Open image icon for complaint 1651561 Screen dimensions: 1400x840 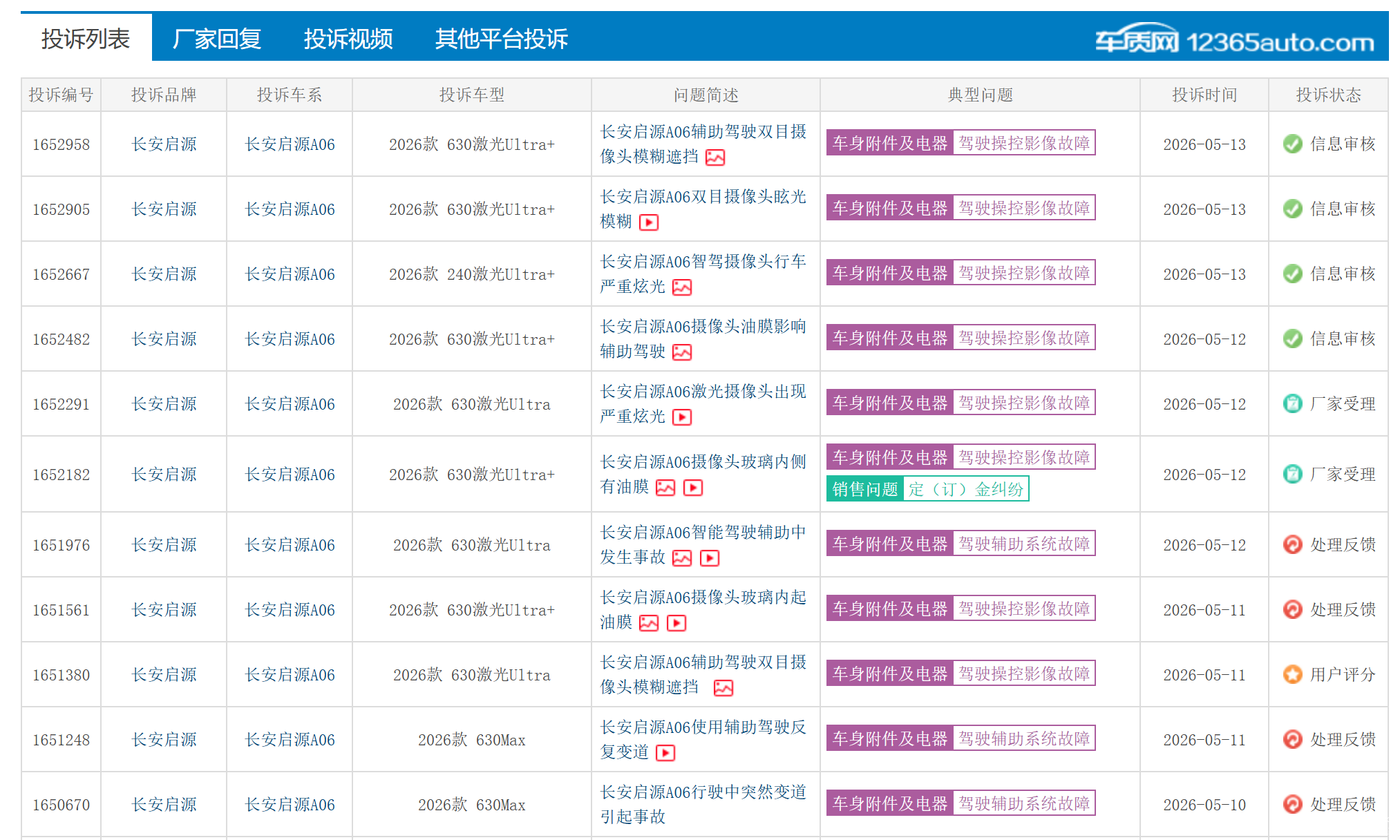[x=649, y=623]
